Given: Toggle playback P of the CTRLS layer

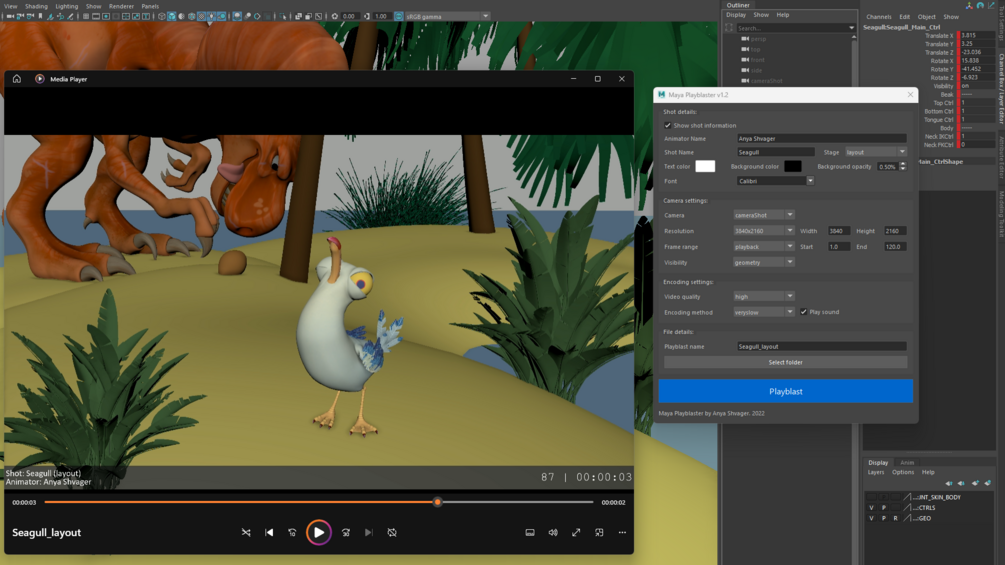Looking at the screenshot, I should click(884, 507).
